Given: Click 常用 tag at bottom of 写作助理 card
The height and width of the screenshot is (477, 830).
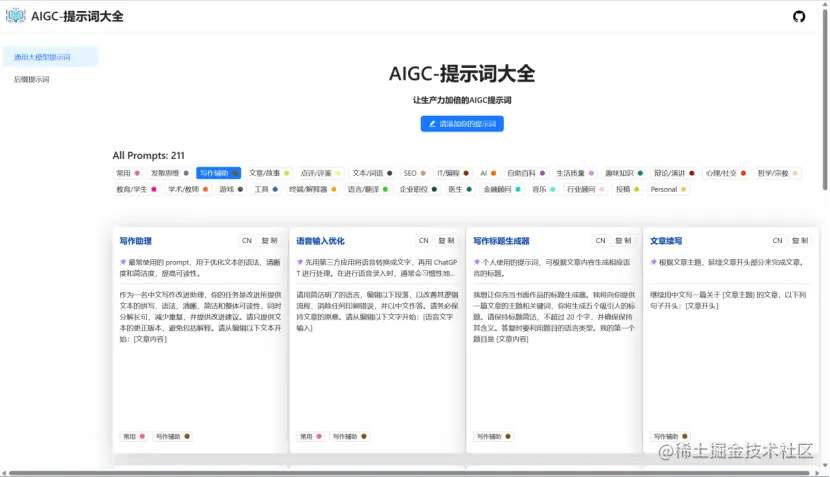Looking at the screenshot, I should coord(133,436).
